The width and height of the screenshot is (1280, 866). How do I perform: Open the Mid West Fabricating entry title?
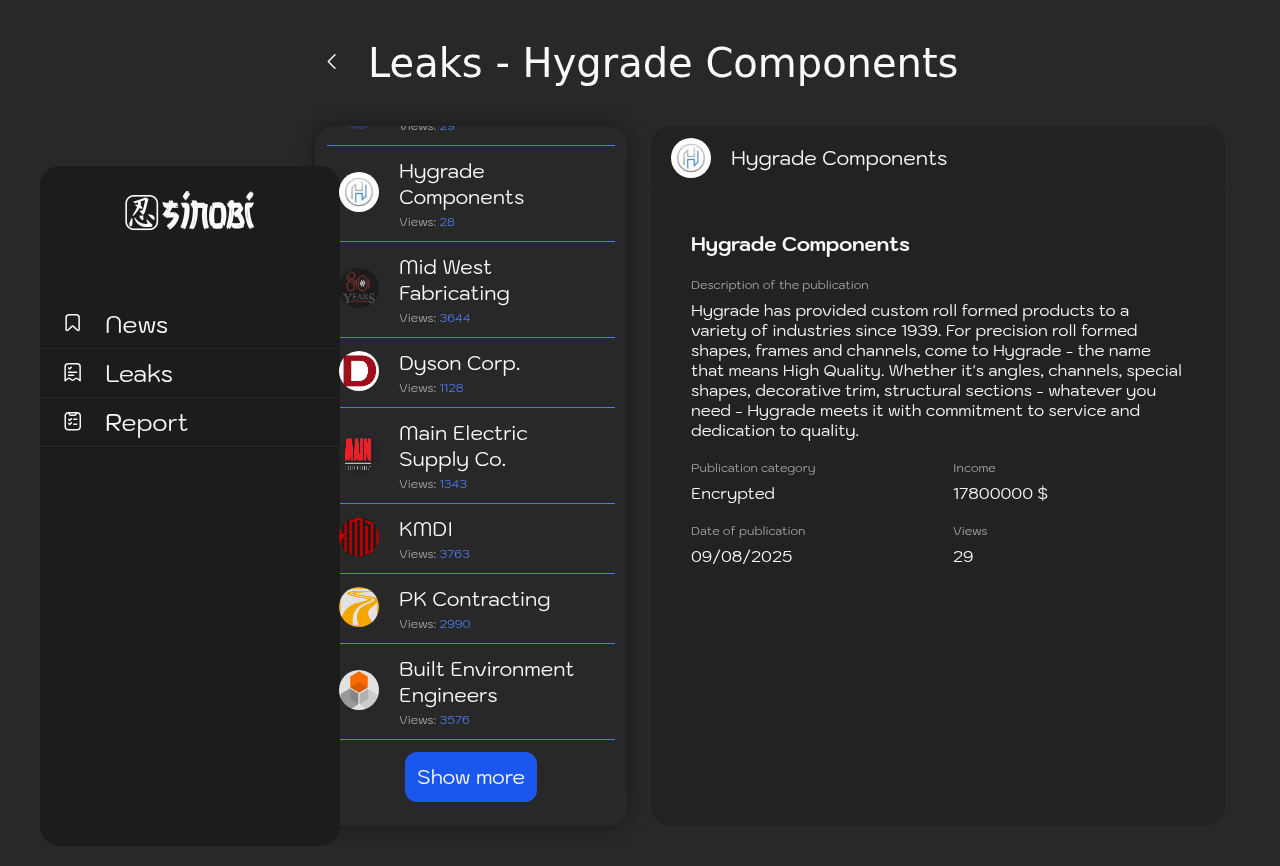(454, 280)
